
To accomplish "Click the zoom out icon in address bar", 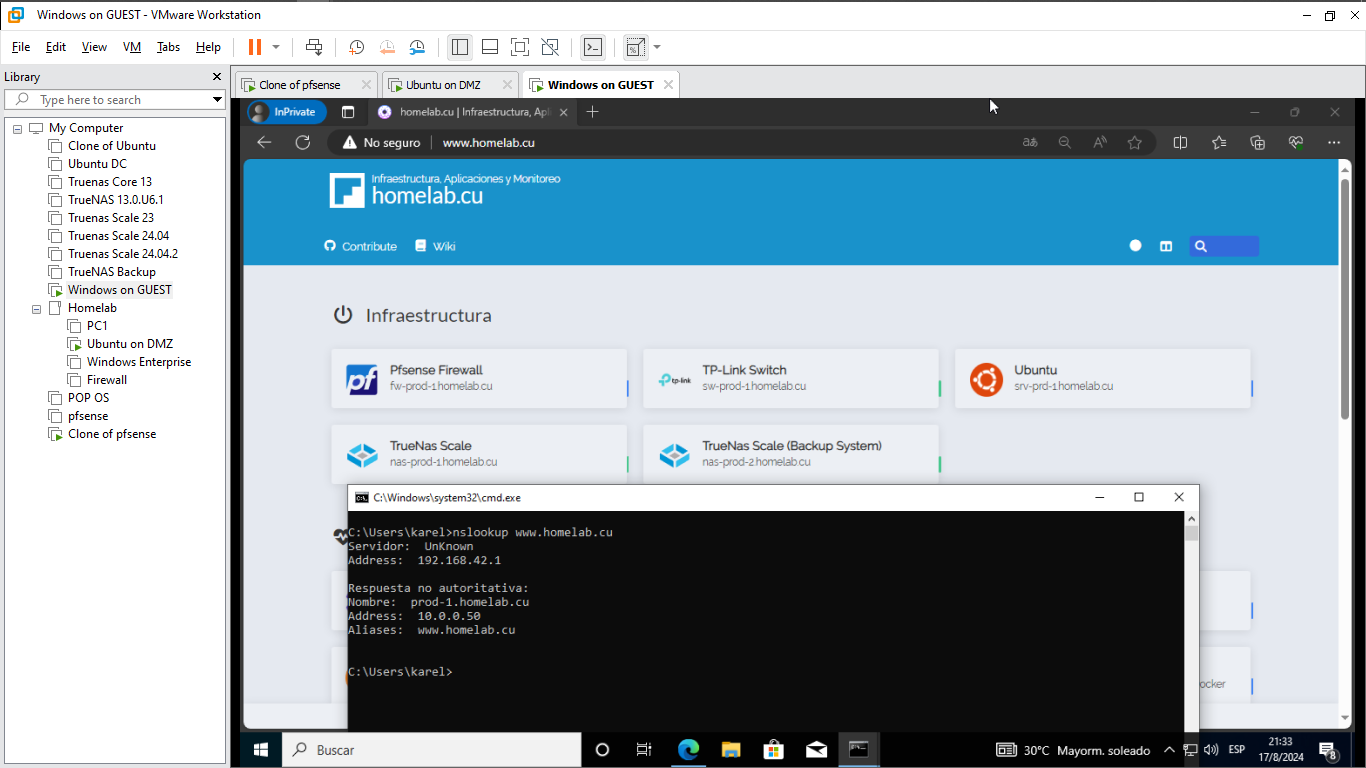I will [1065, 143].
